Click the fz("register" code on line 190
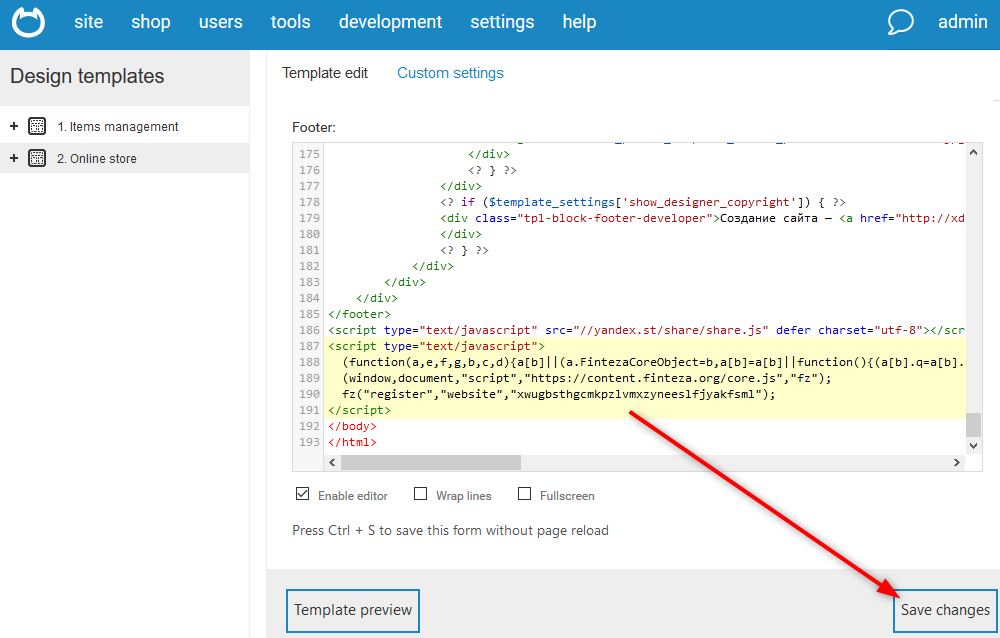This screenshot has height=638, width=1000. tap(559, 394)
